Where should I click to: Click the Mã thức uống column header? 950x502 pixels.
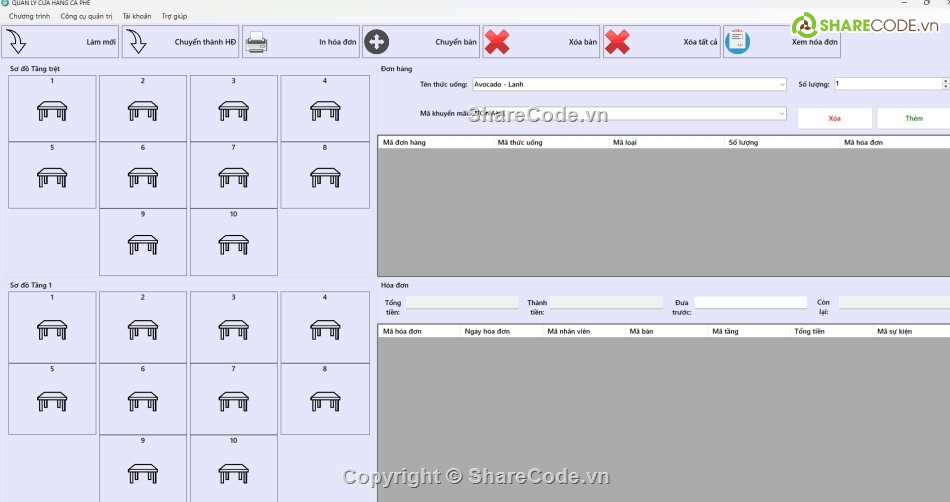pyautogui.click(x=520, y=143)
